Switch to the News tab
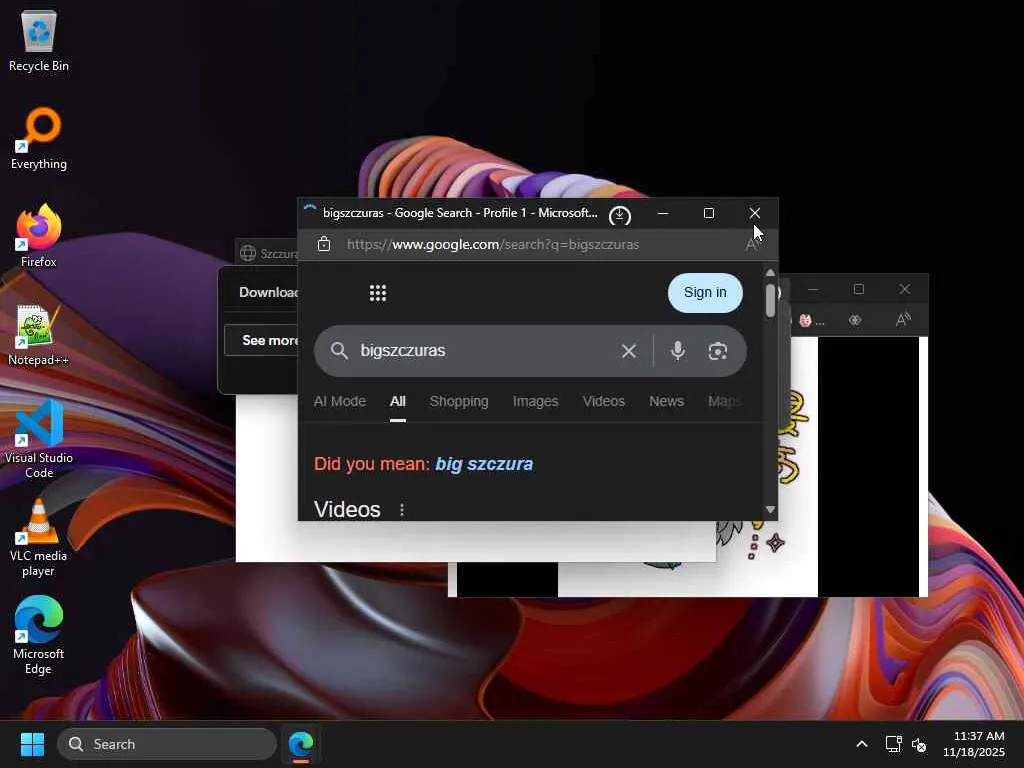The width and height of the screenshot is (1024, 768). point(666,401)
